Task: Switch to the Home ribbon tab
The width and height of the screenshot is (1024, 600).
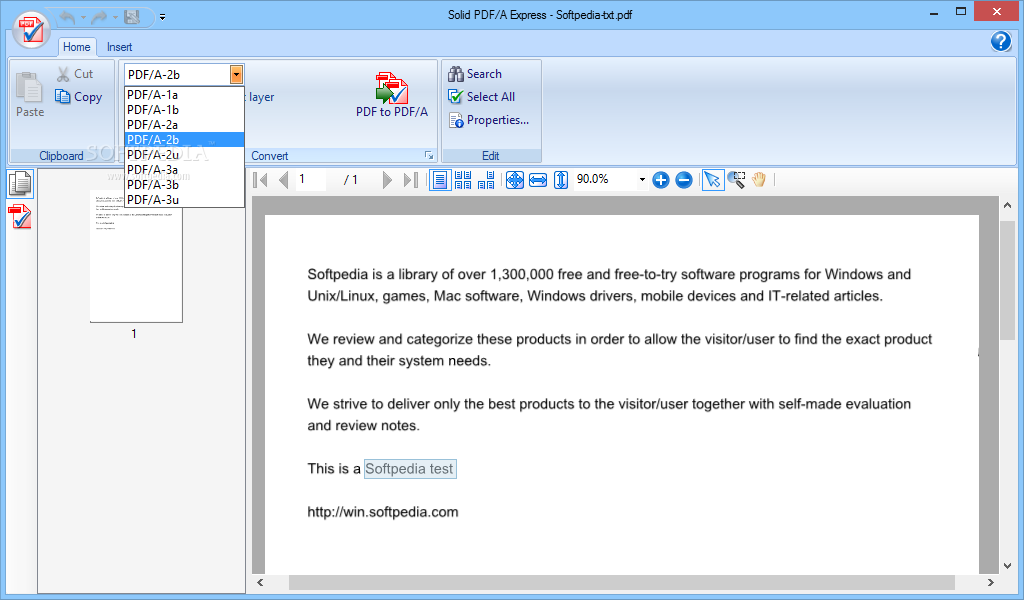Action: pos(76,47)
